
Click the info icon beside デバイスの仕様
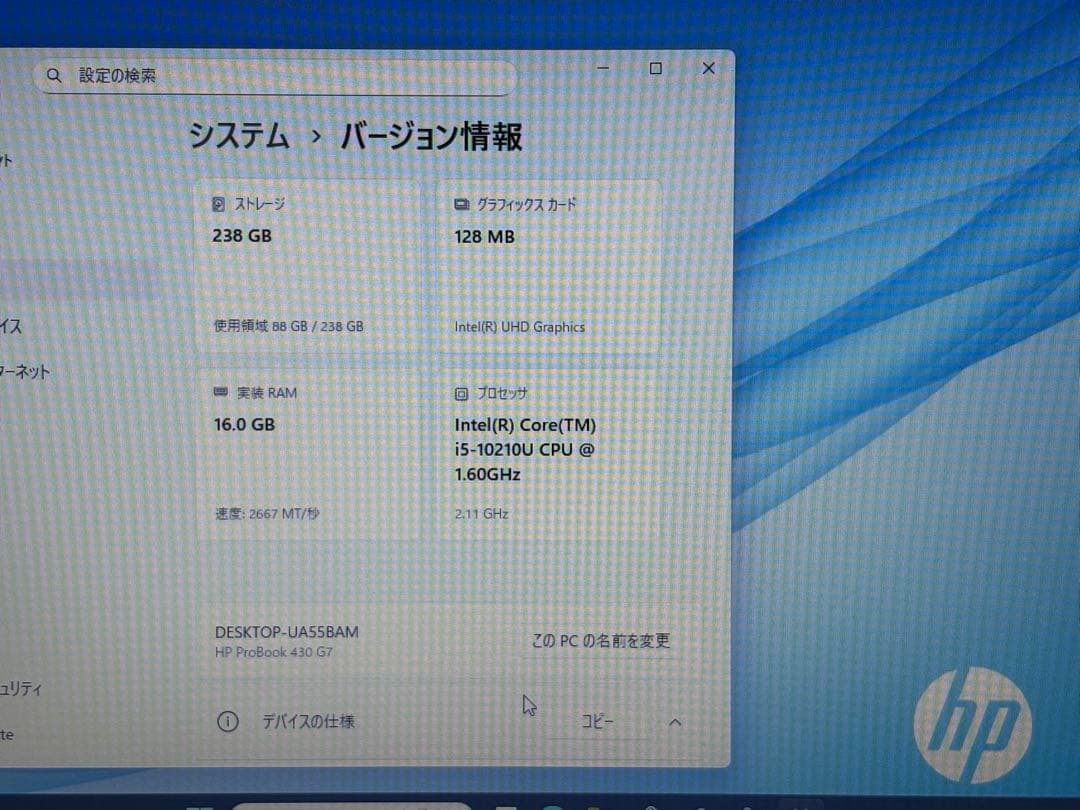click(228, 721)
